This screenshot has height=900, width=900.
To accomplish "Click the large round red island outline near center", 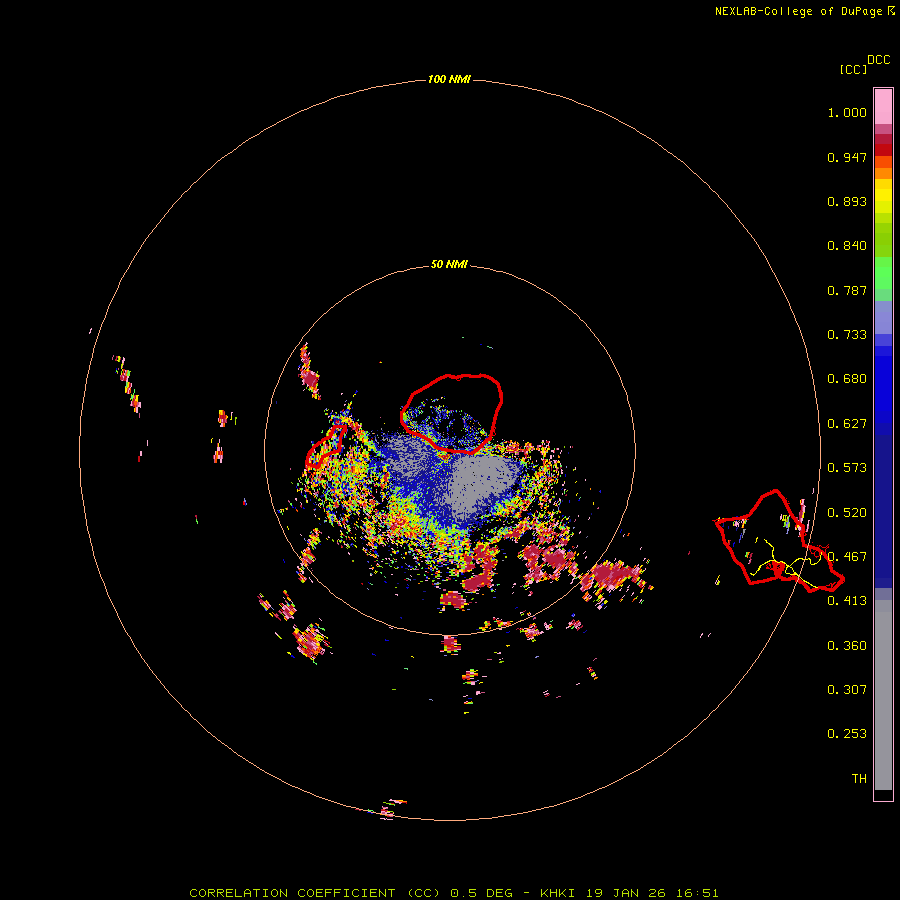I will pos(452,413).
